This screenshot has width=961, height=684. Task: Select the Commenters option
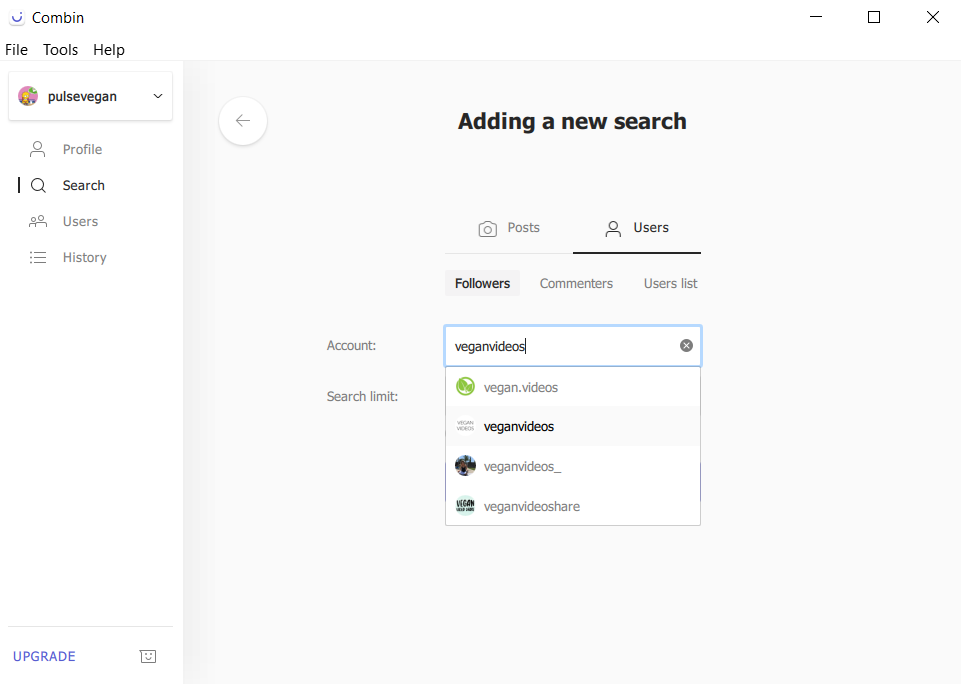pyautogui.click(x=576, y=283)
